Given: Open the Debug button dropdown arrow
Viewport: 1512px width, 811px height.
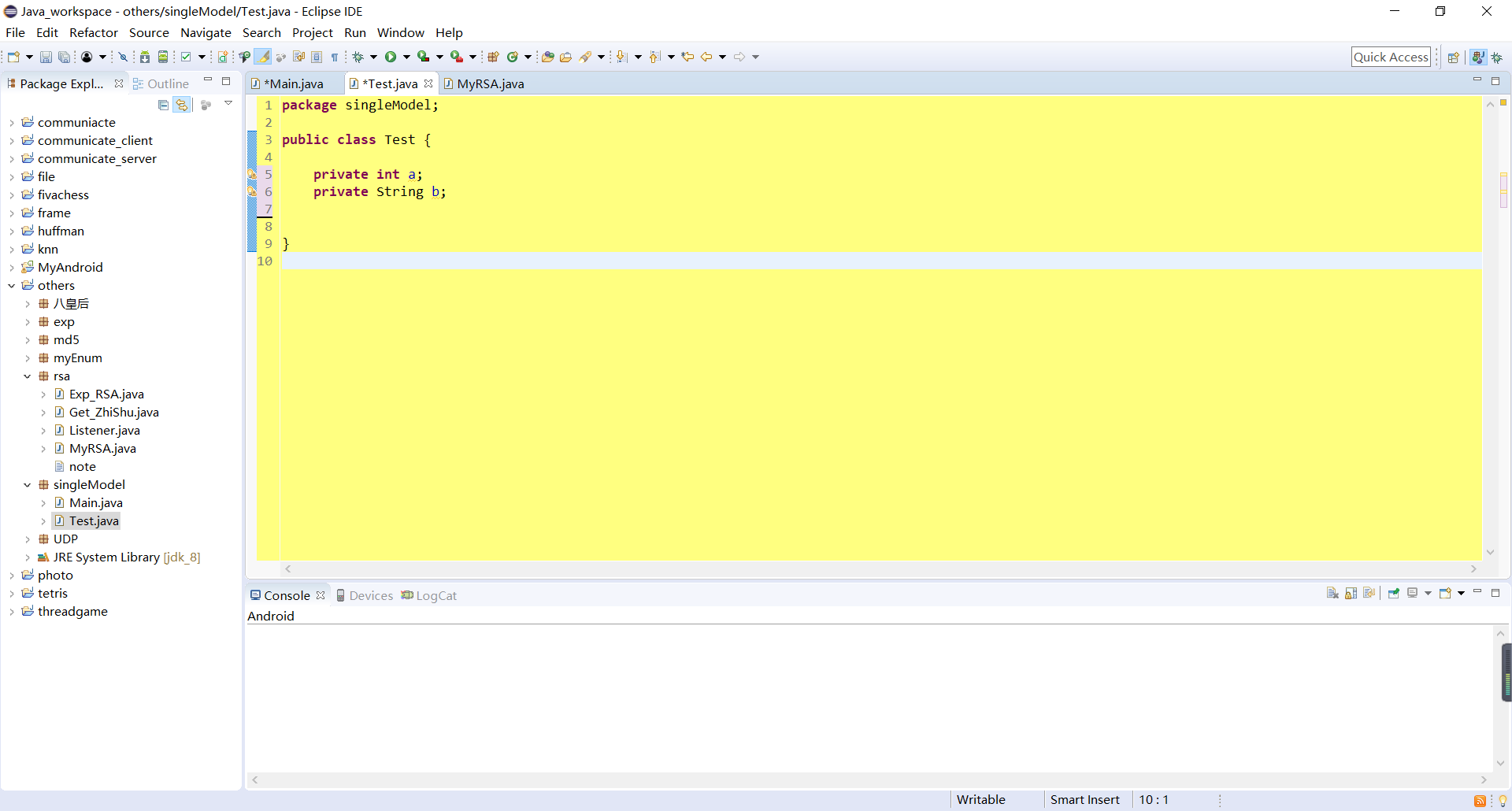Looking at the screenshot, I should (x=373, y=57).
